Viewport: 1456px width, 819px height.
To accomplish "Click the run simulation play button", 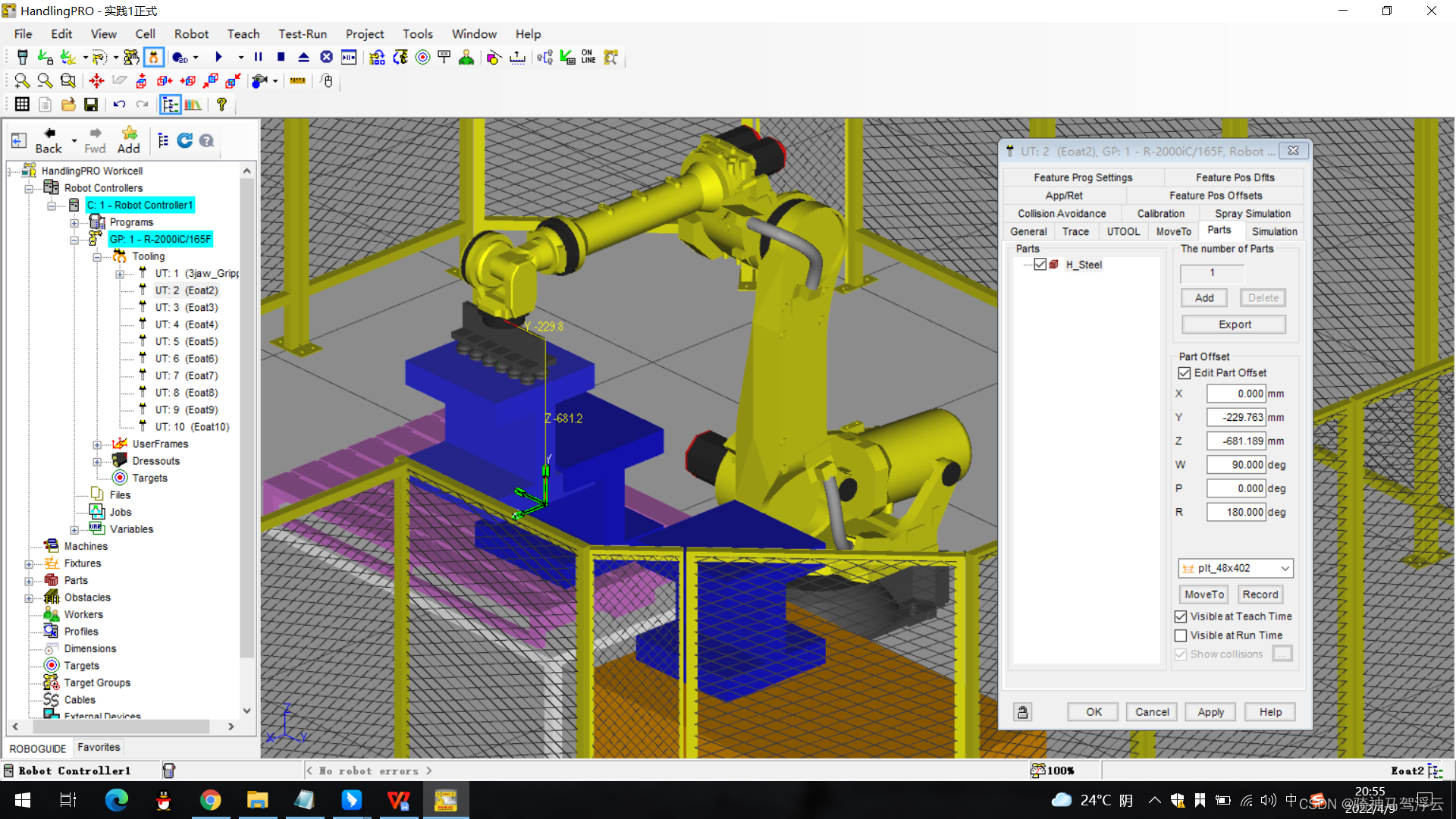I will (218, 58).
